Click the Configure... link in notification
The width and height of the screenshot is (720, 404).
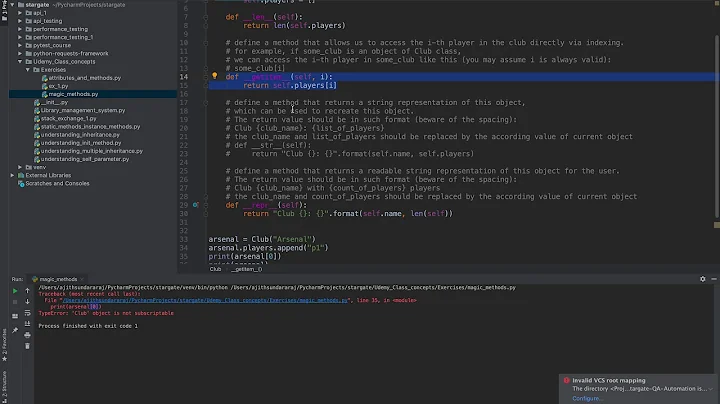587,398
